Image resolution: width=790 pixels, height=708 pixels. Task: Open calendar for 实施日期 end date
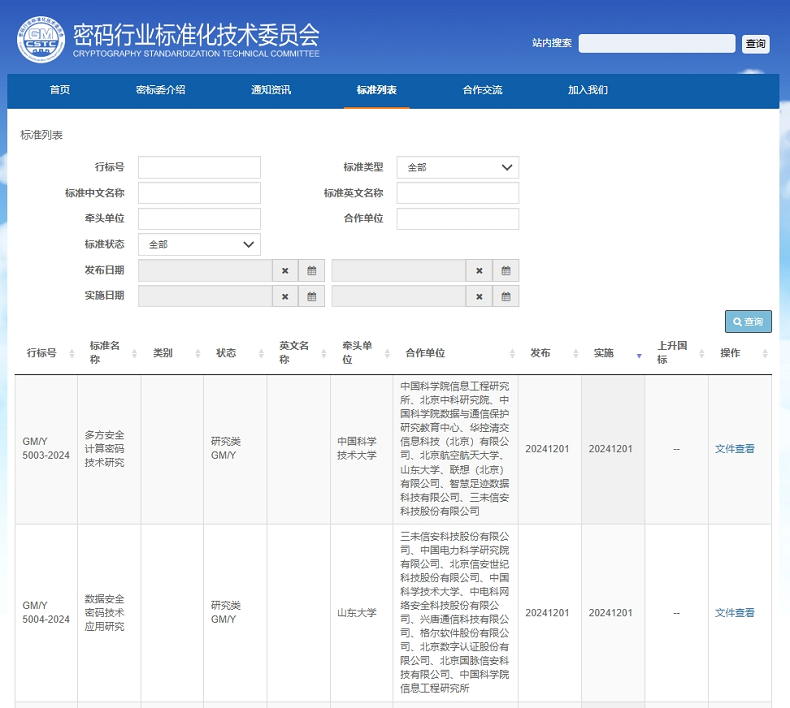(506, 296)
